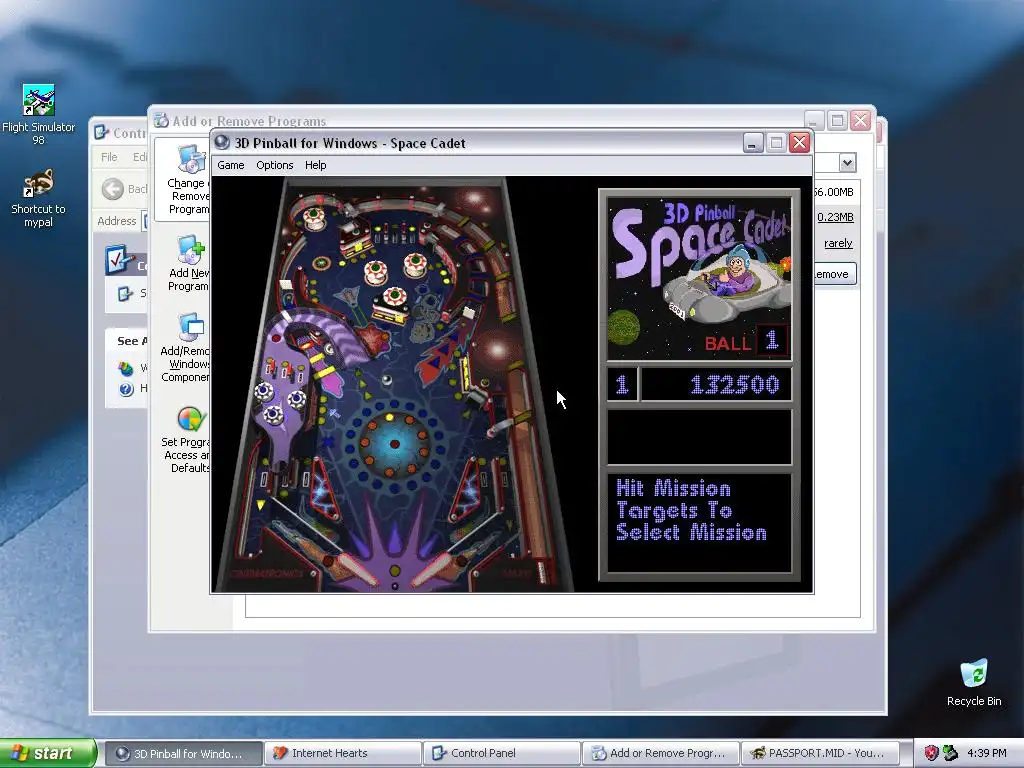Switch to 3D Pinball taskbar button
The image size is (1024, 768).
183,754
